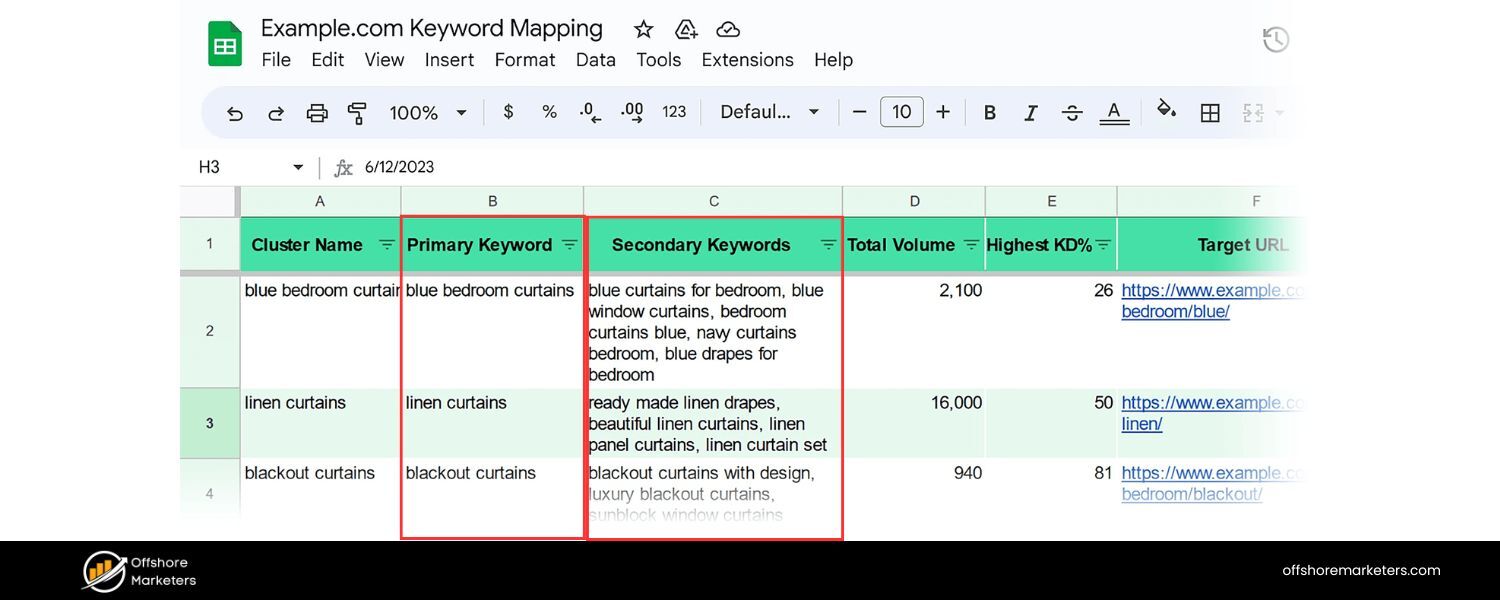Open the borders tool
This screenshot has width=1500, height=600.
point(1210,112)
